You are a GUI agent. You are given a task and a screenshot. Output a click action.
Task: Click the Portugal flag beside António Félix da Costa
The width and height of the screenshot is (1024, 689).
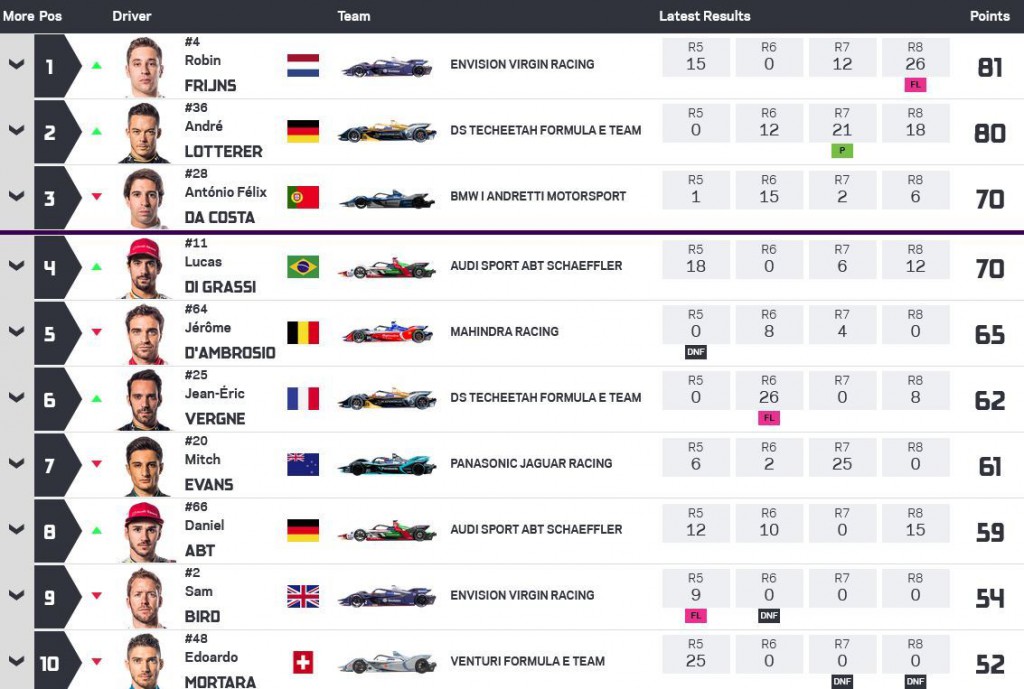point(303,197)
